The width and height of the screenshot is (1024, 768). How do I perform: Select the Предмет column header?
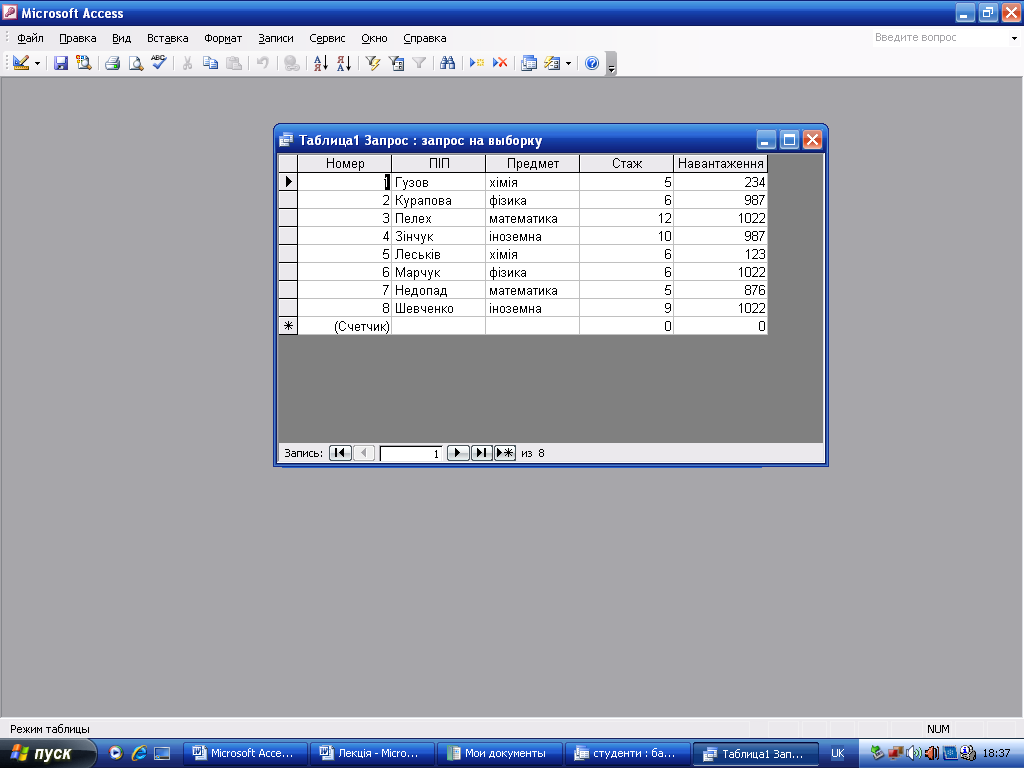(x=533, y=163)
